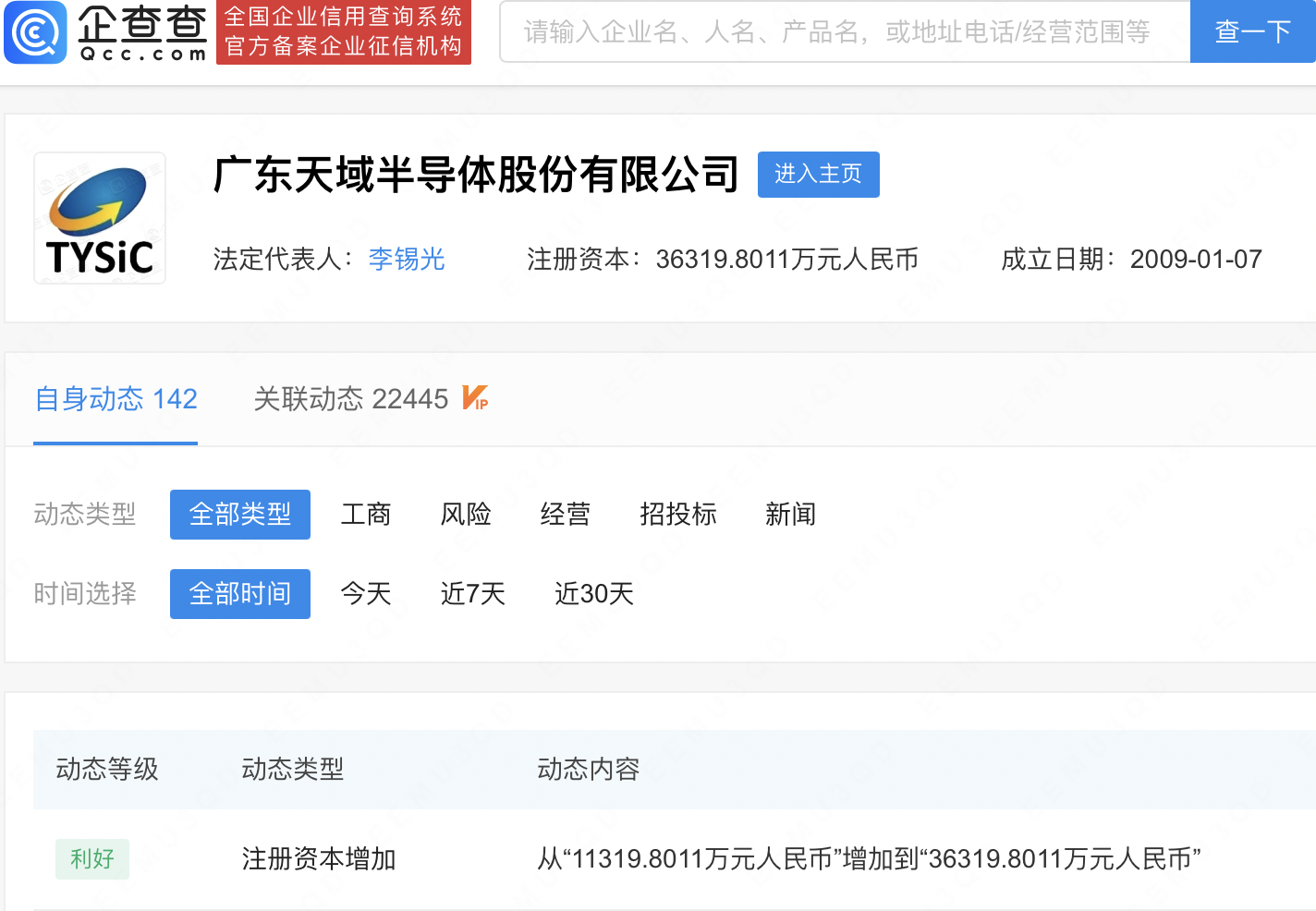Viewport: 1316px width, 911px height.
Task: Click the registered capital change description
Action: pyautogui.click(x=870, y=859)
